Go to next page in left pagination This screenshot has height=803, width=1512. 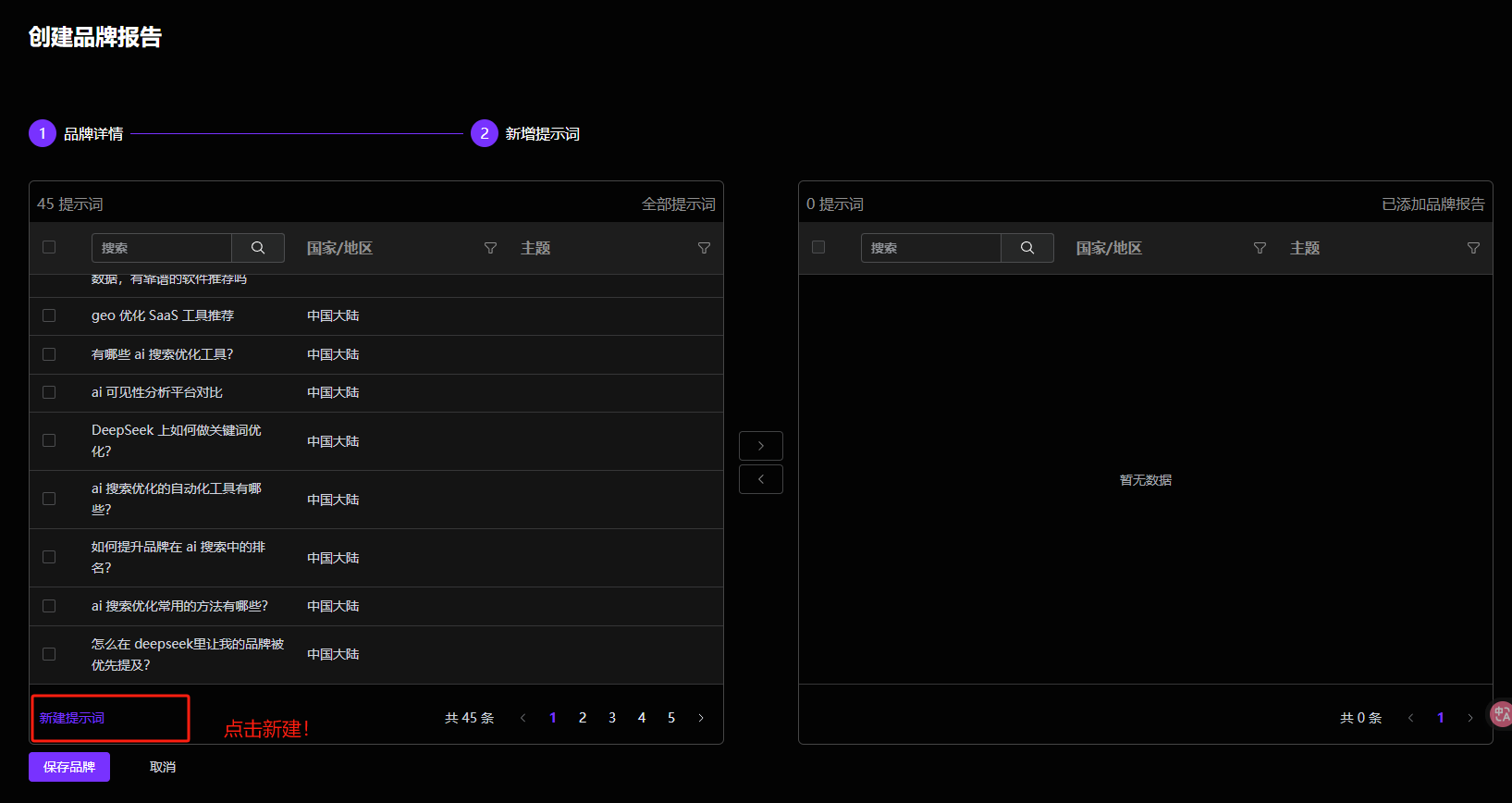(701, 718)
